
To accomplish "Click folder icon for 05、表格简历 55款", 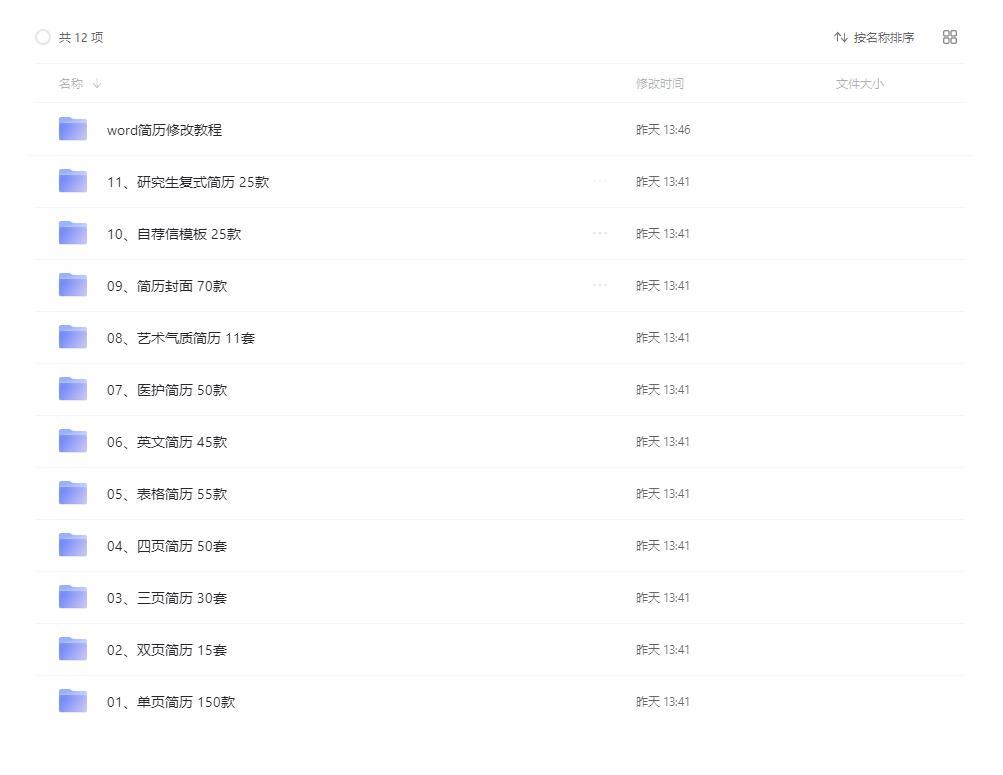I will 73,493.
